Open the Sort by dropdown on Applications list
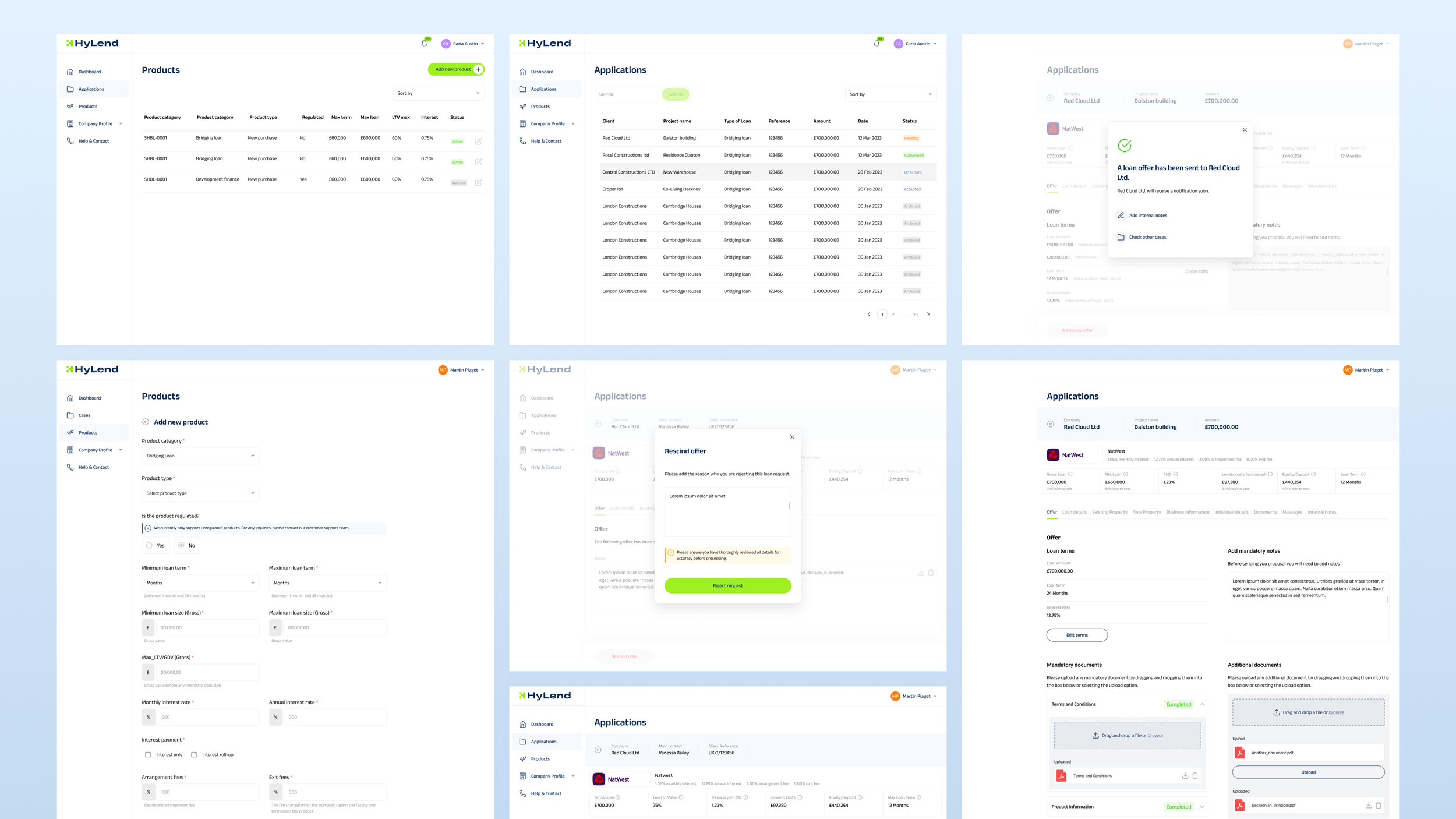Screen dimensions: 1456x819 pyautogui.click(x=890, y=94)
